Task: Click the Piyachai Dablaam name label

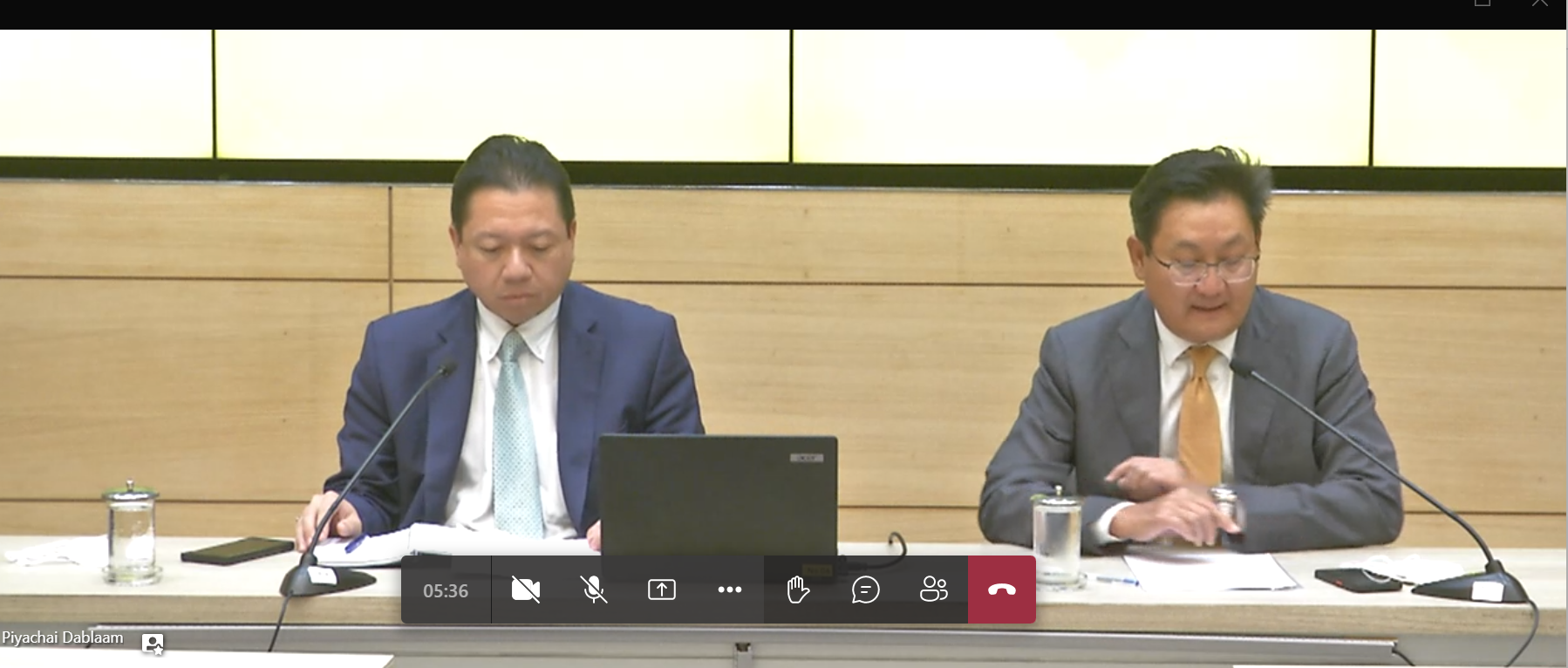Action: tap(63, 637)
